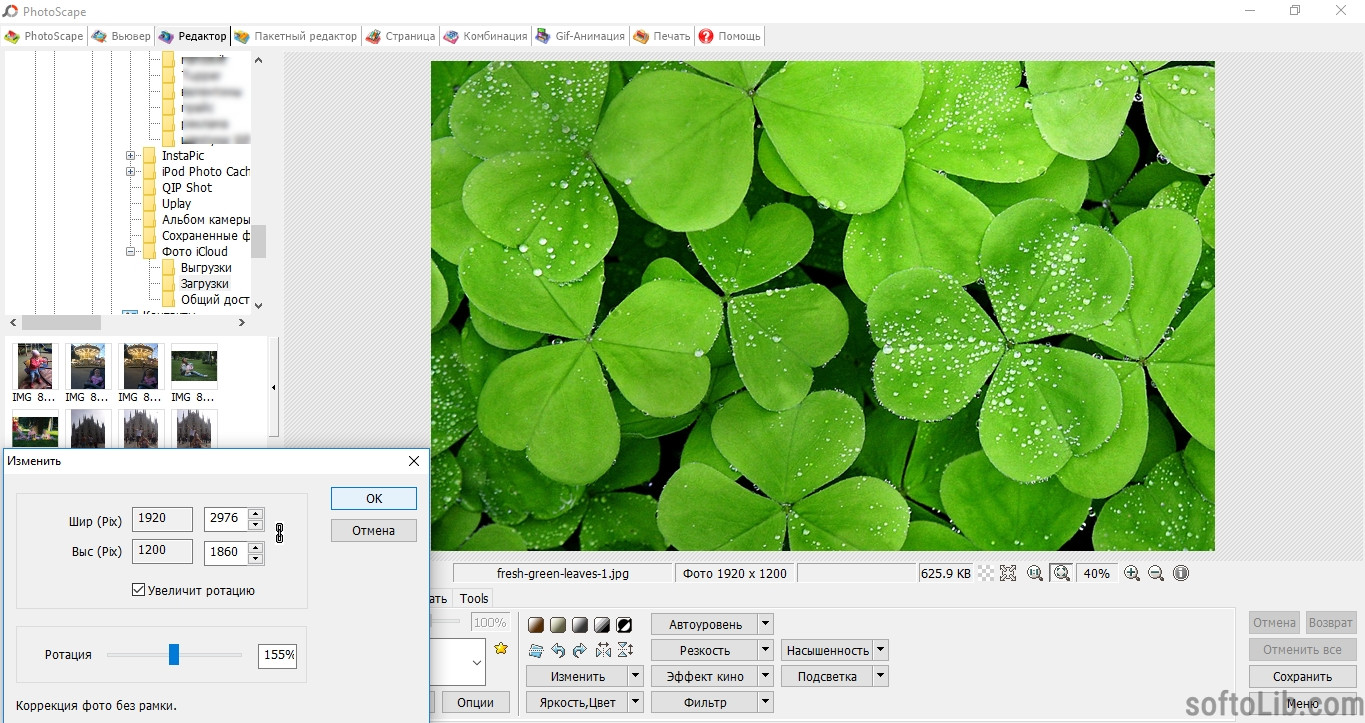This screenshot has height=723, width=1365.
Task: Open the Печать tab
Action: [x=662, y=36]
